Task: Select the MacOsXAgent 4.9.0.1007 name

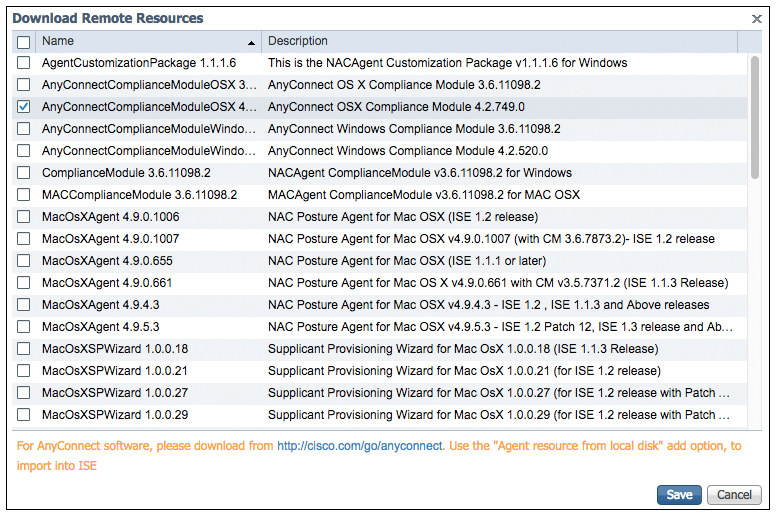Action: coord(111,239)
